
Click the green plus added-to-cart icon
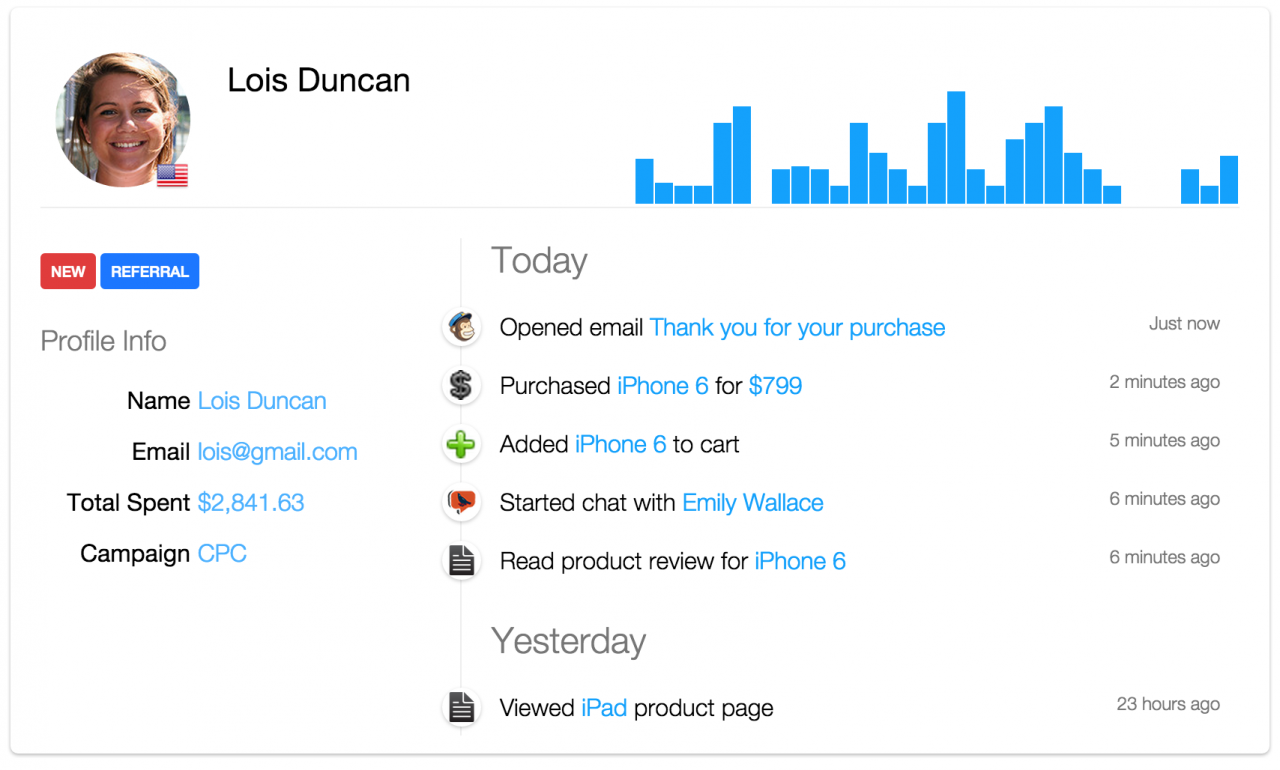coord(461,444)
